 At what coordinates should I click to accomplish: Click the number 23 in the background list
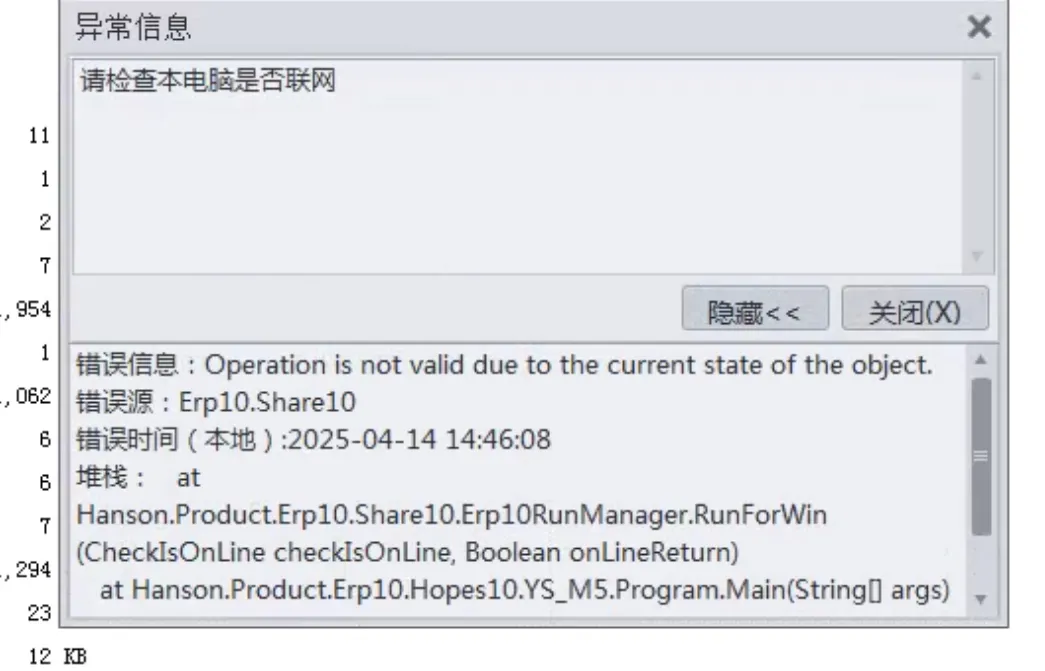coord(40,610)
